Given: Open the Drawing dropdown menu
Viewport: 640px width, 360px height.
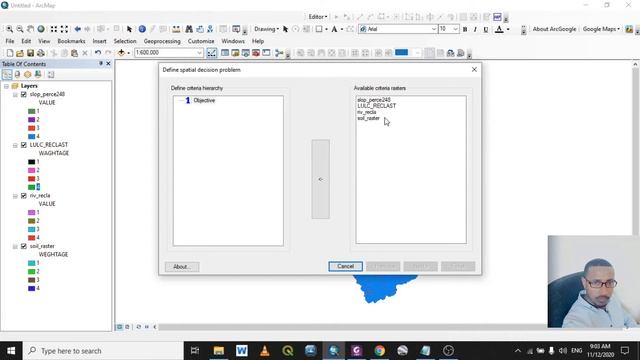Looking at the screenshot, I should [266, 29].
